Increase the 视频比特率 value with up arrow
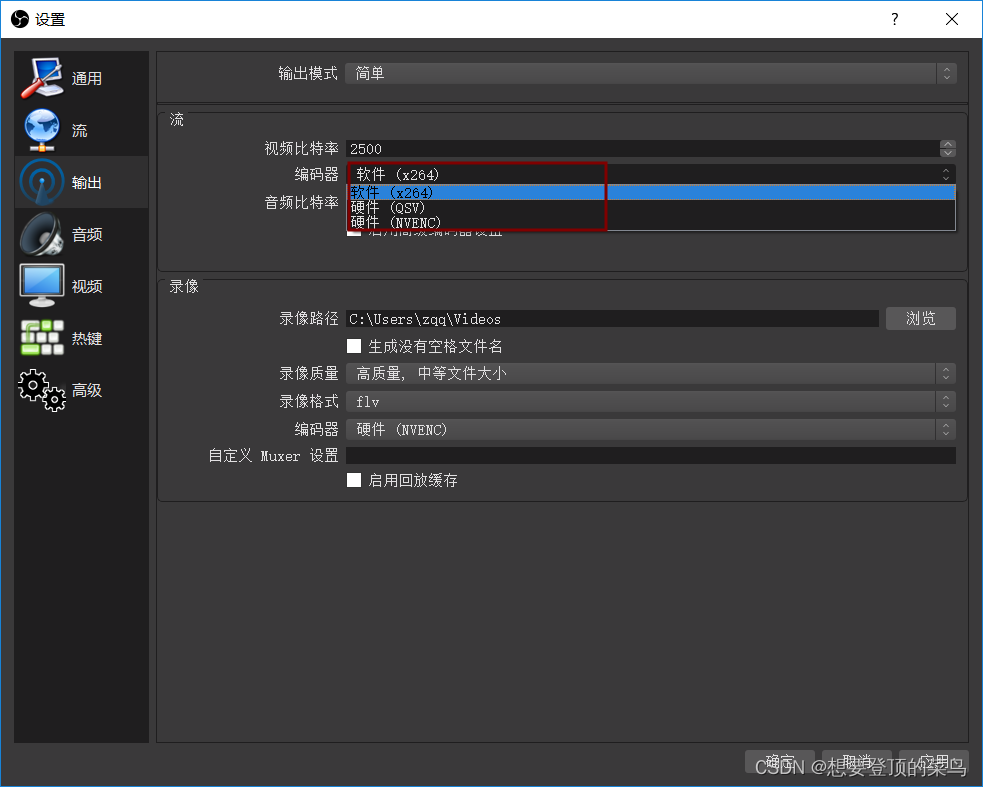 (x=948, y=144)
